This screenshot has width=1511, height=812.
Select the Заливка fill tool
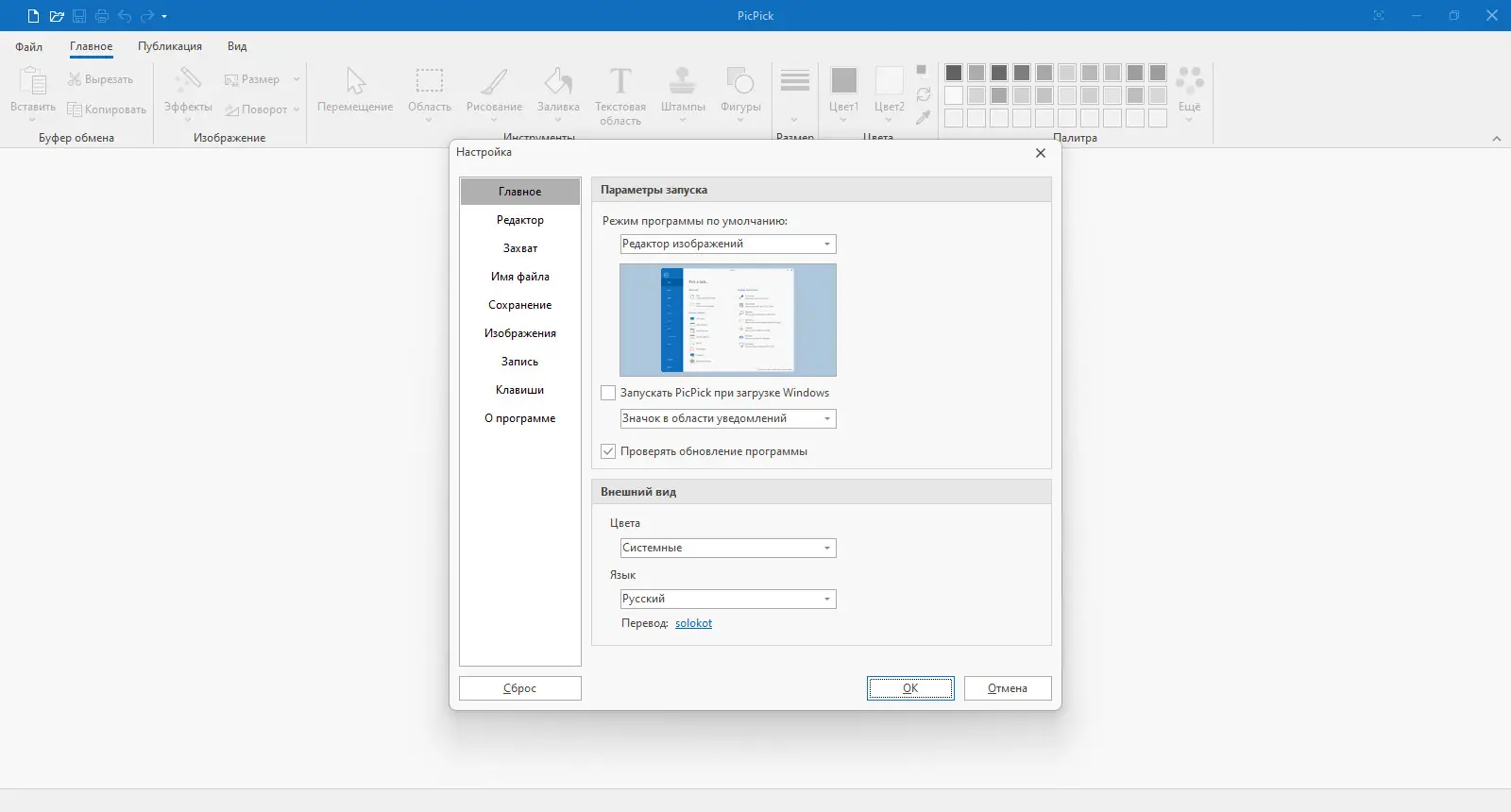[x=558, y=94]
